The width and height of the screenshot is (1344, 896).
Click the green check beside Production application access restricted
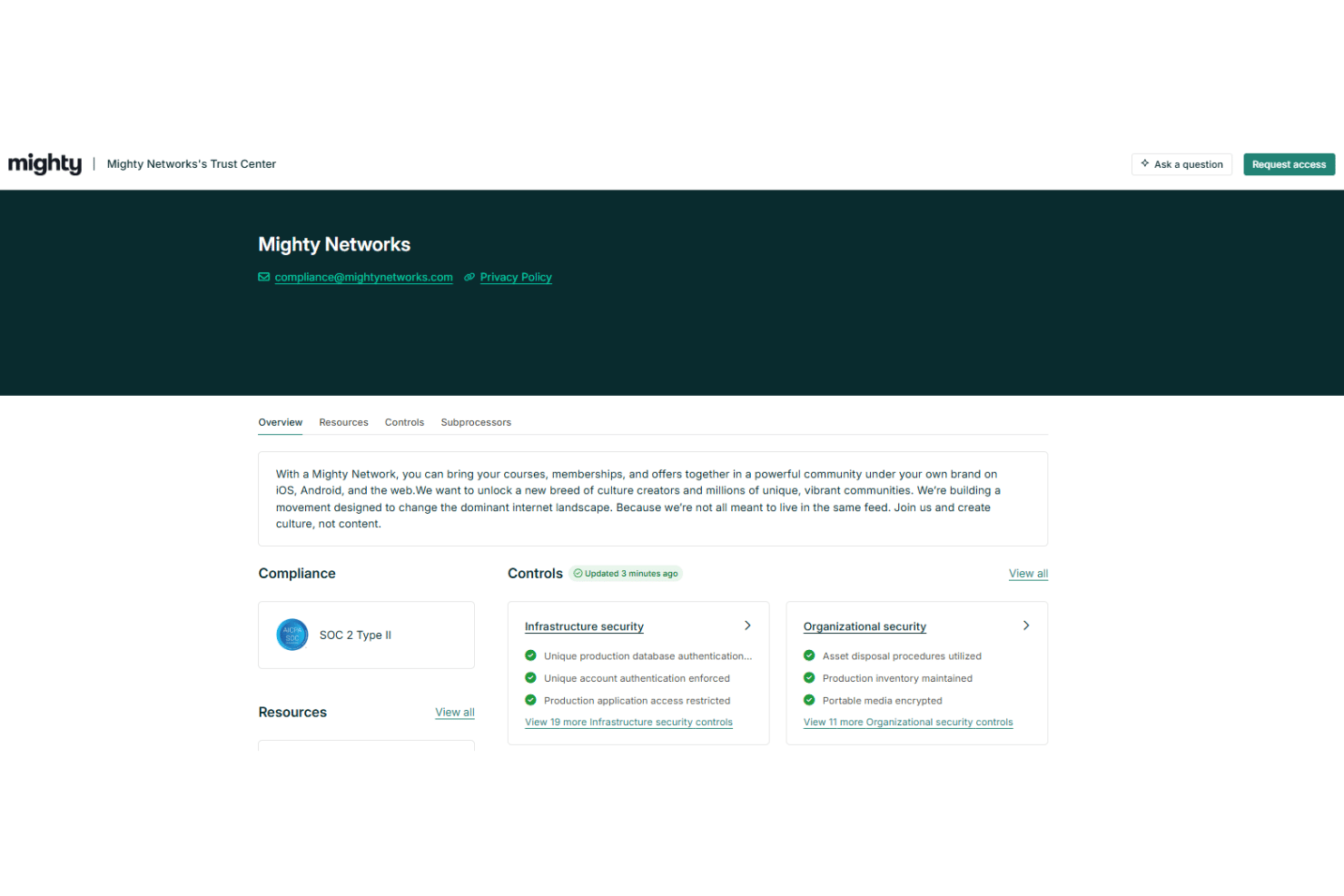[530, 700]
